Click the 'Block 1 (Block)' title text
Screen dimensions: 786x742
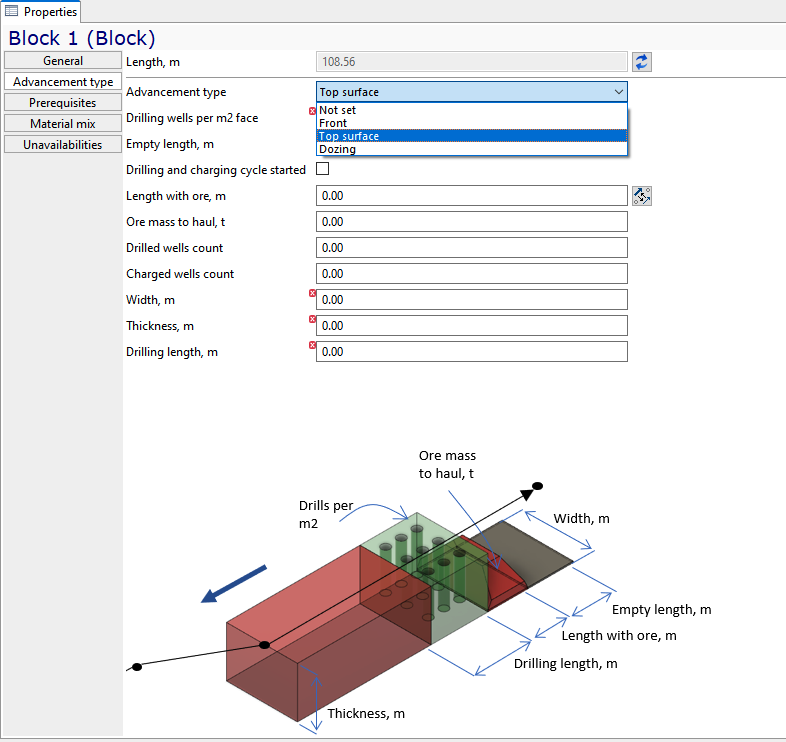tap(82, 38)
